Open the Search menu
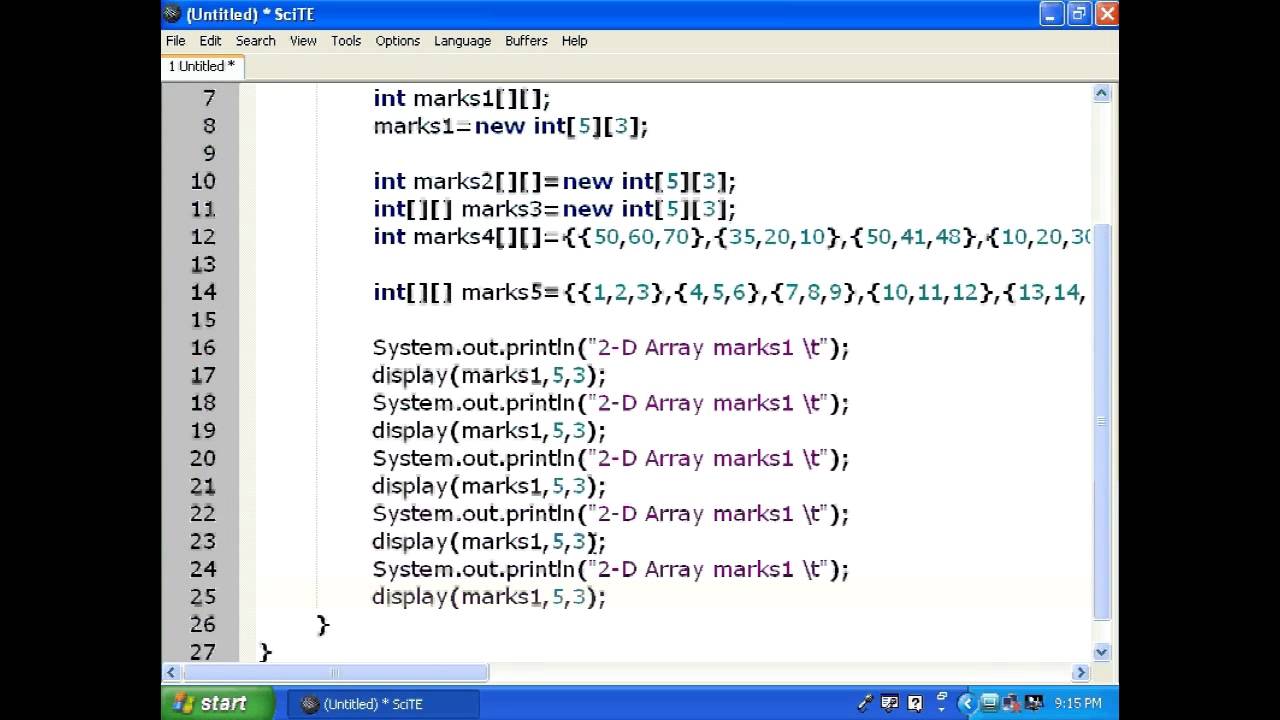 pyautogui.click(x=255, y=41)
